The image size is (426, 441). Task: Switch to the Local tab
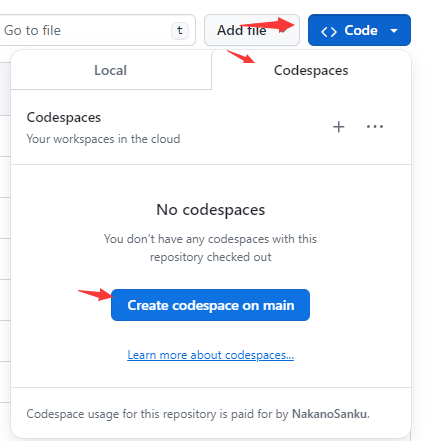click(111, 70)
